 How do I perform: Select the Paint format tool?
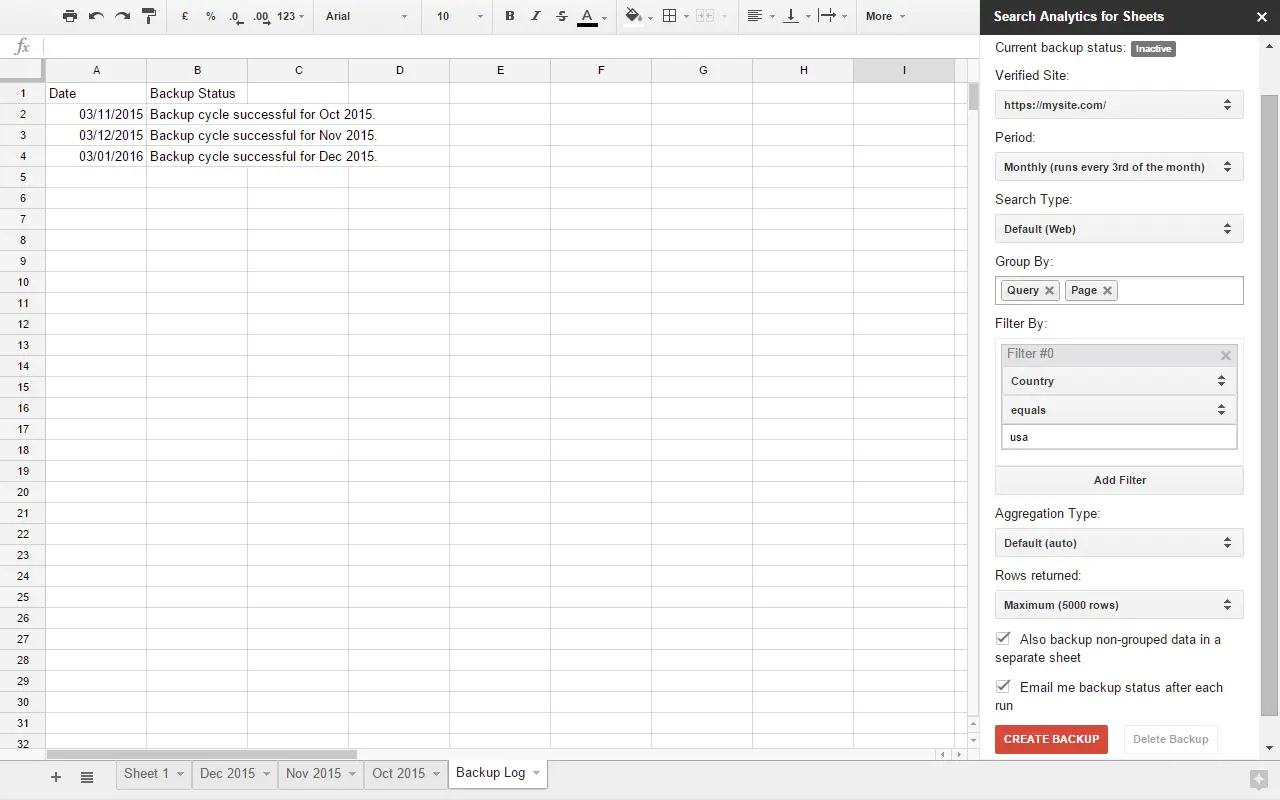point(149,16)
